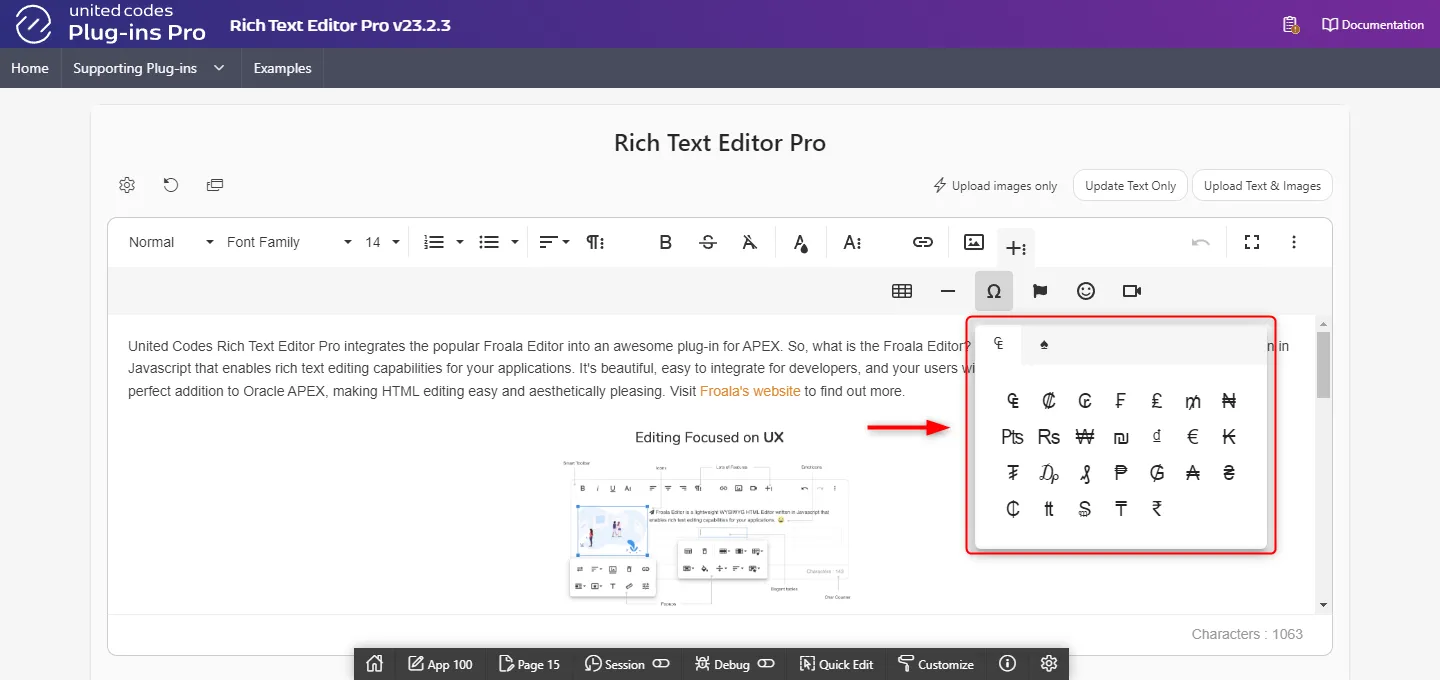
Task: Insert a table from toolbar
Action: [902, 291]
